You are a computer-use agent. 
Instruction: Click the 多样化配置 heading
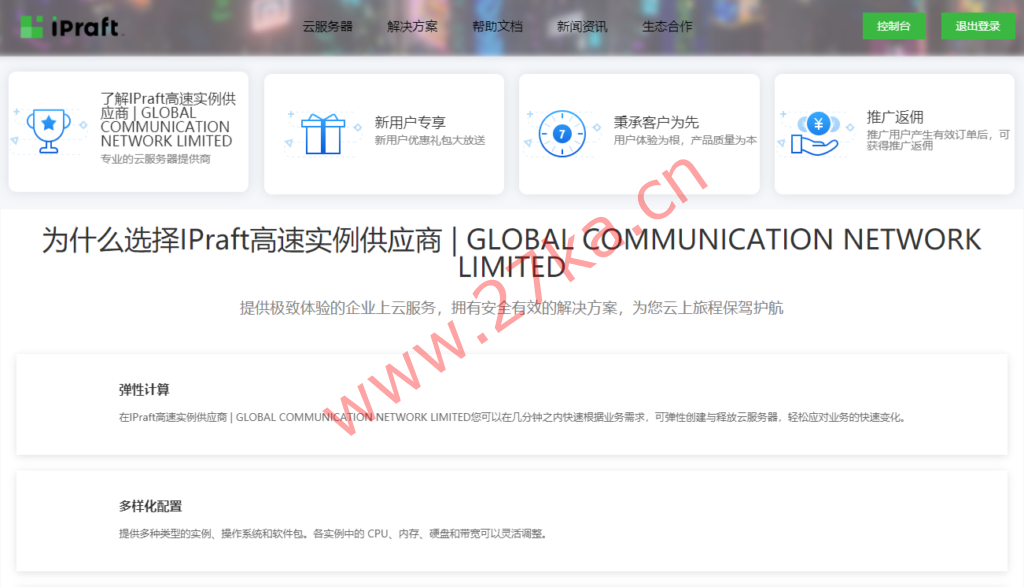[x=150, y=506]
